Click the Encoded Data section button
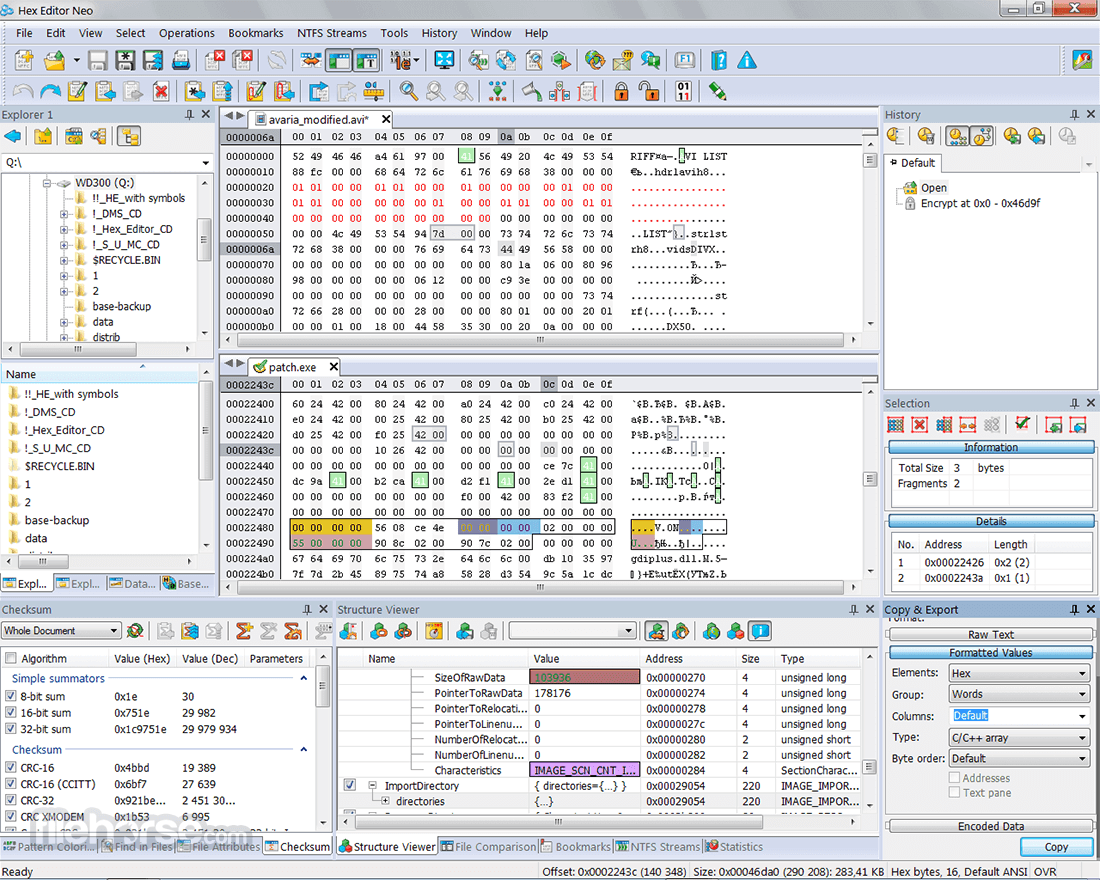This screenshot has height=880, width=1100. click(991, 826)
